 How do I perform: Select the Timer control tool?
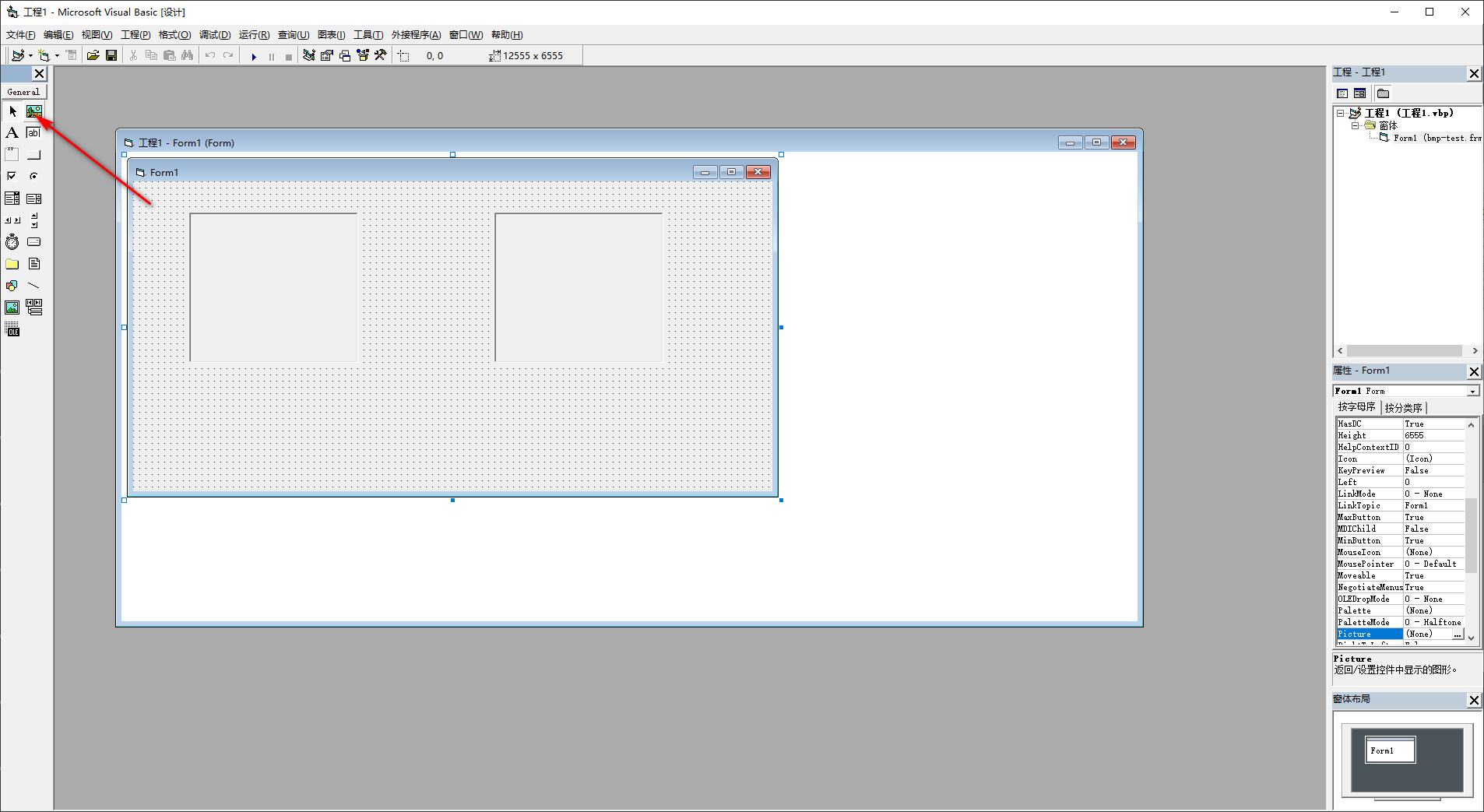12,242
